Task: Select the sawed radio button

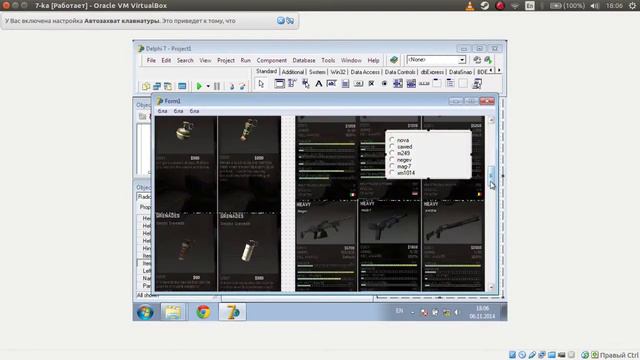Action: (x=392, y=147)
